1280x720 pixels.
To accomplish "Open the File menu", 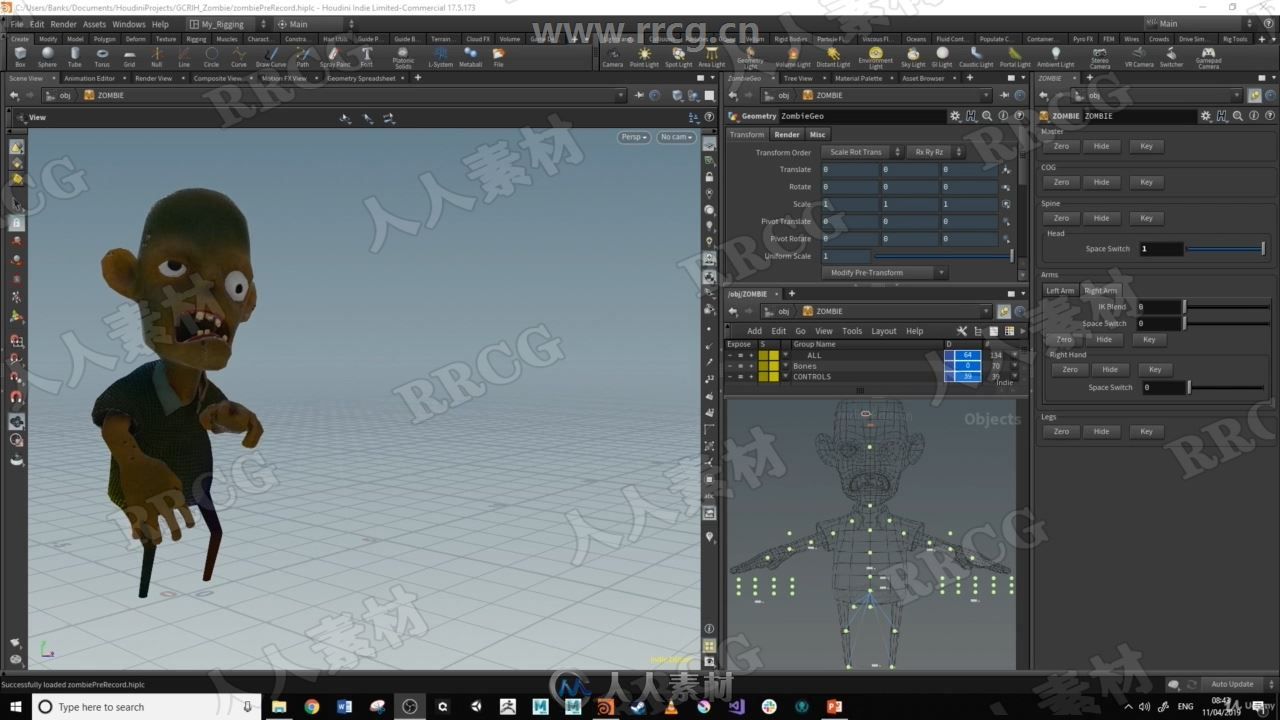I will tap(16, 24).
